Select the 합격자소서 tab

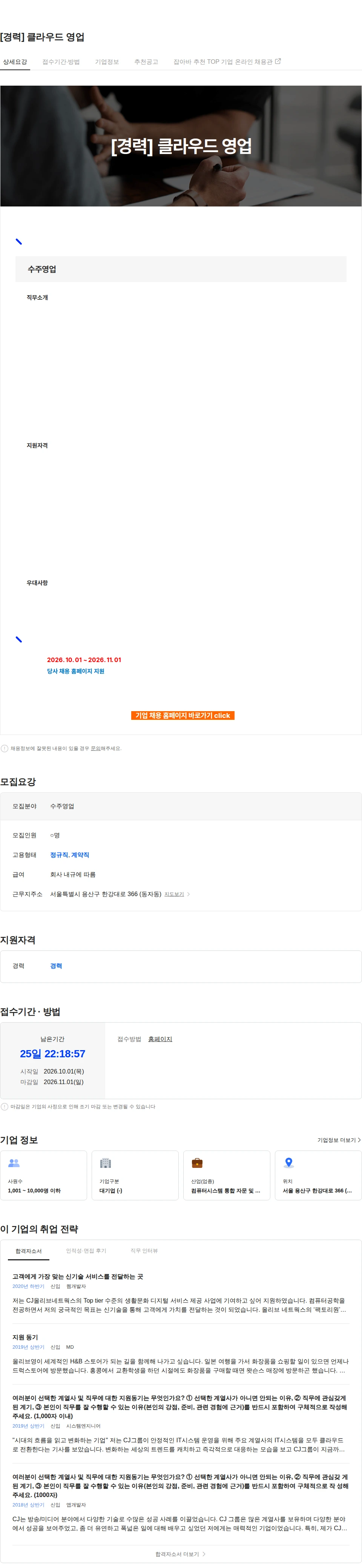pos(29,1250)
